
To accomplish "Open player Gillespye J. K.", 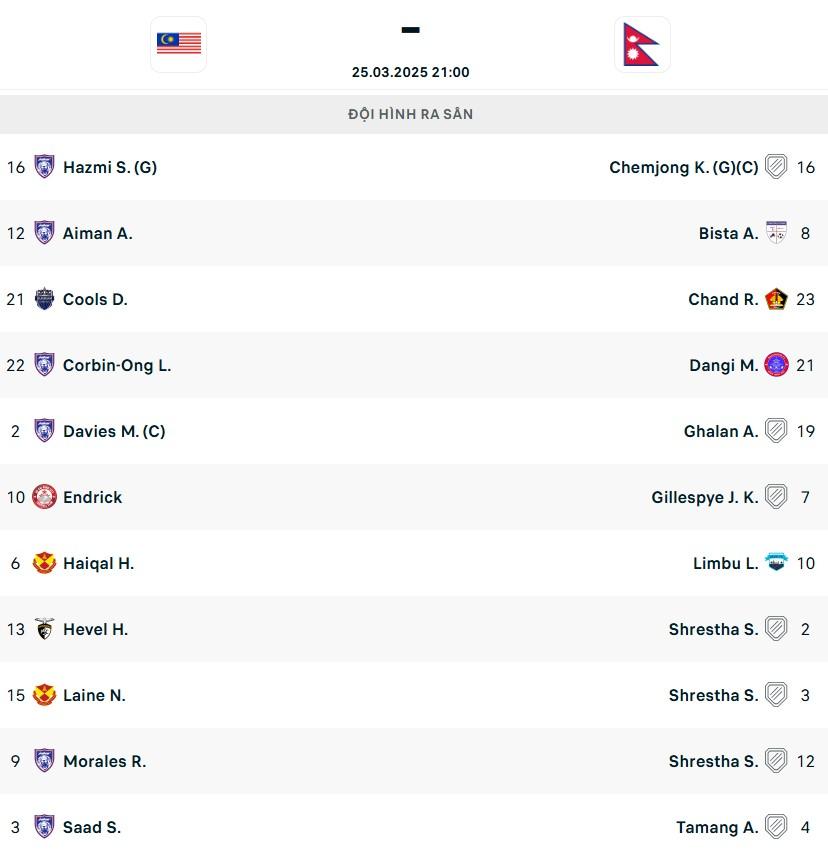I will coord(705,497).
